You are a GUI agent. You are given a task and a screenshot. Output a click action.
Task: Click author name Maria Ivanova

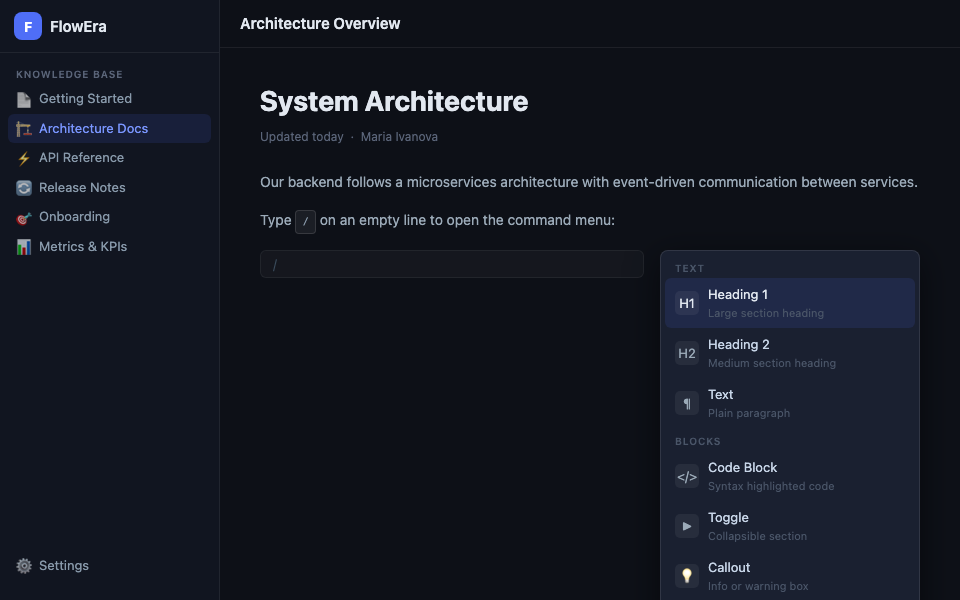(x=399, y=137)
